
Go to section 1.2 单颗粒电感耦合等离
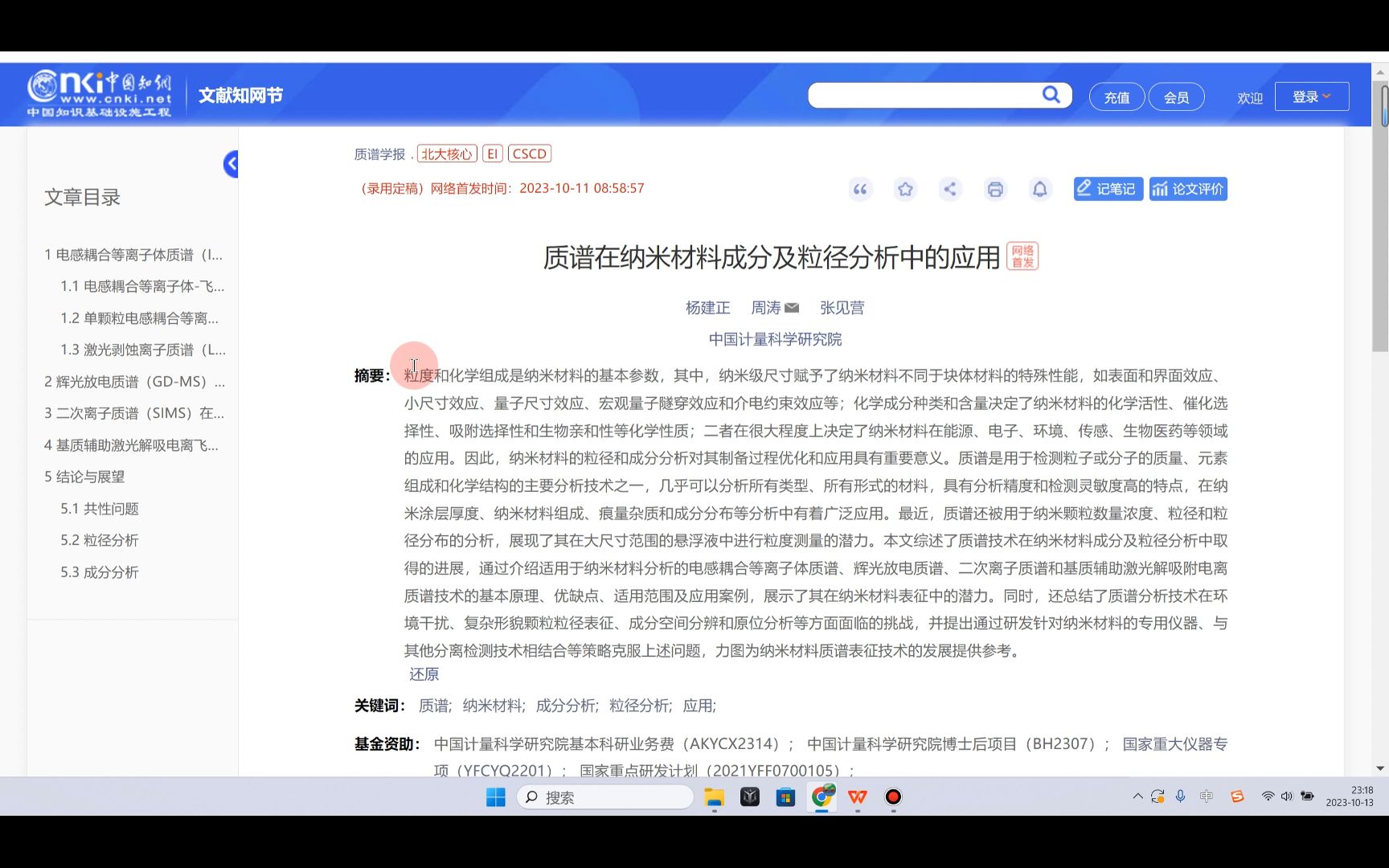click(140, 318)
